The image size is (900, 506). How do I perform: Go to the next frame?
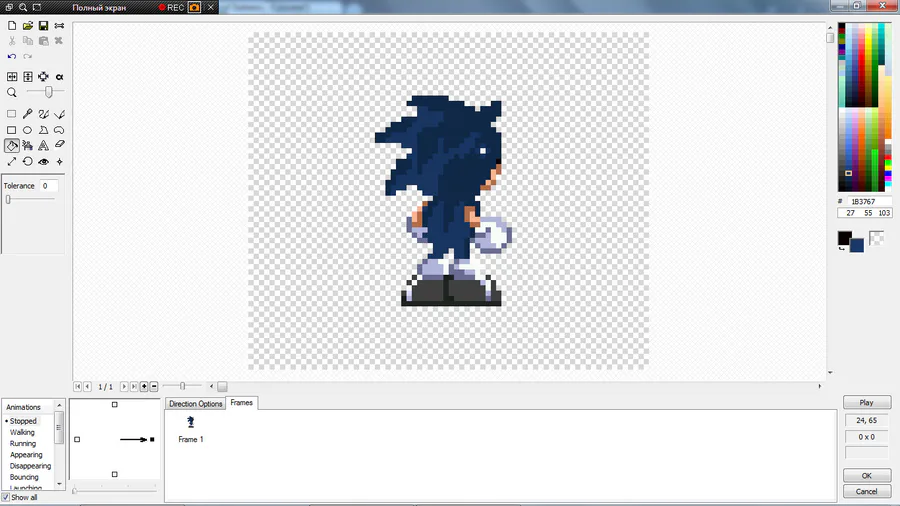point(124,387)
